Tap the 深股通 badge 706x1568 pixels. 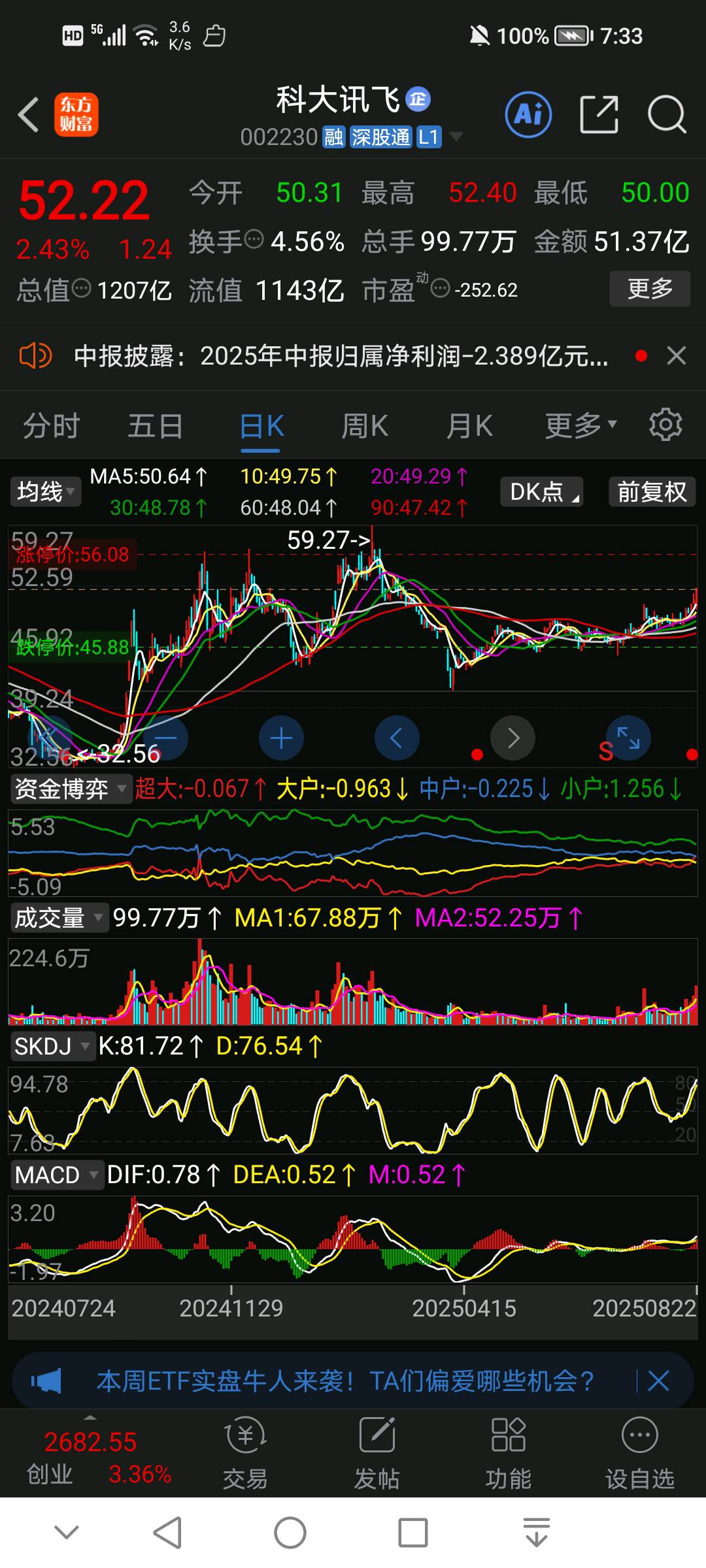[380, 137]
